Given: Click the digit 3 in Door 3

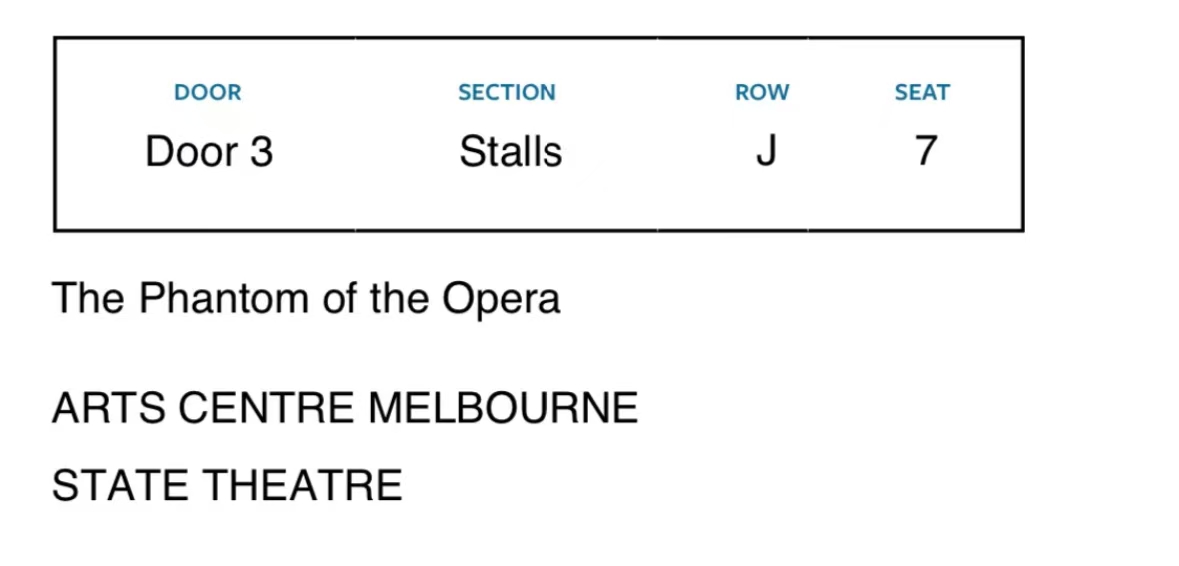Looking at the screenshot, I should tap(261, 152).
